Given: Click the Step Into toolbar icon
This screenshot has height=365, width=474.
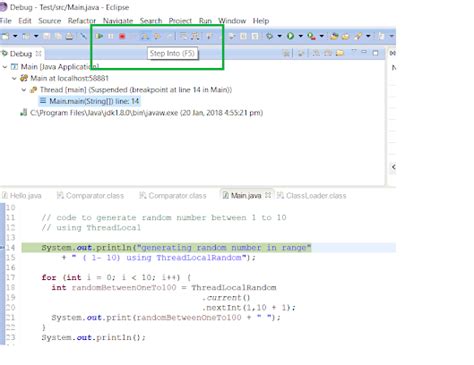Looking at the screenshot, I should [x=145, y=36].
